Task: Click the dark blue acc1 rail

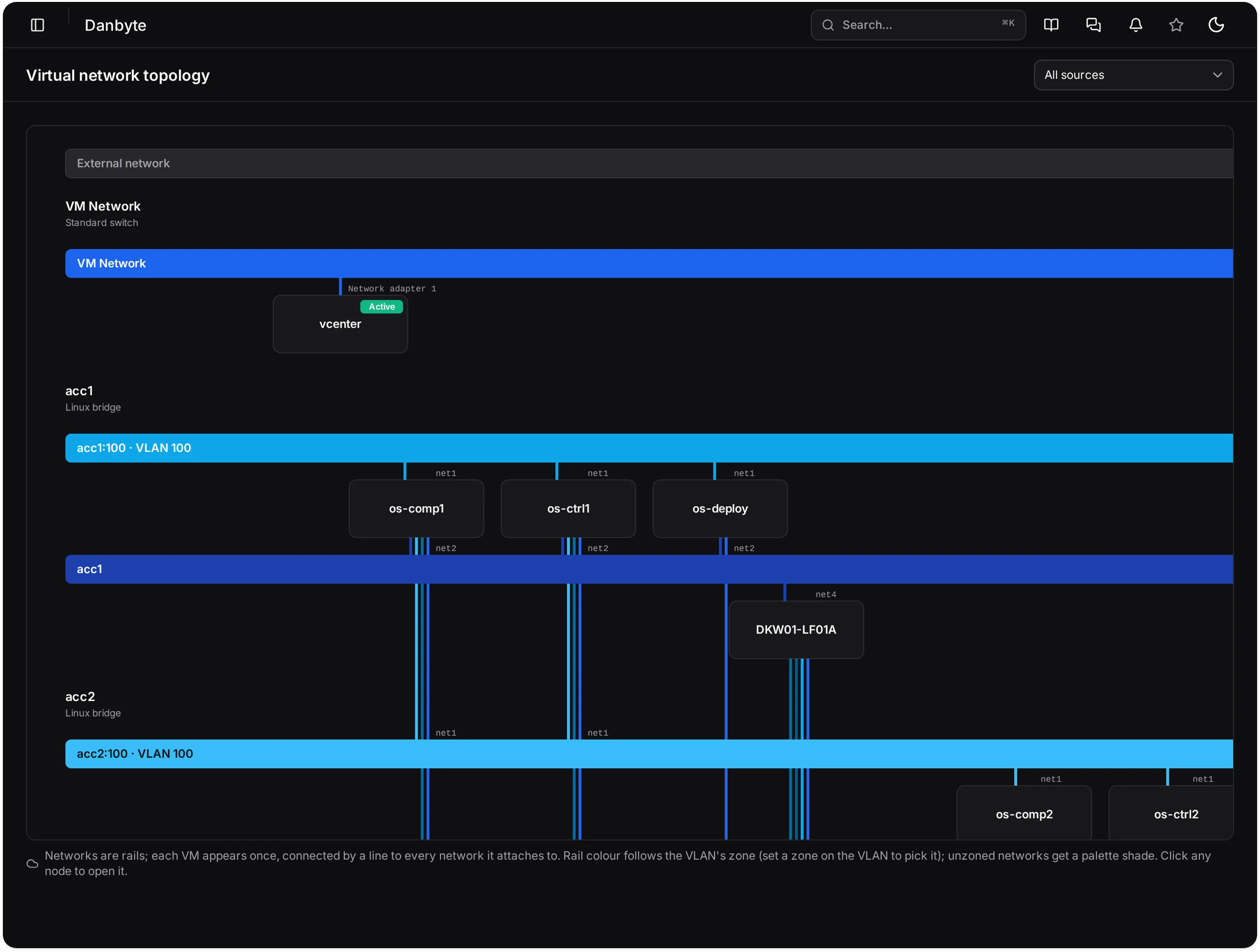Action: [x=649, y=569]
